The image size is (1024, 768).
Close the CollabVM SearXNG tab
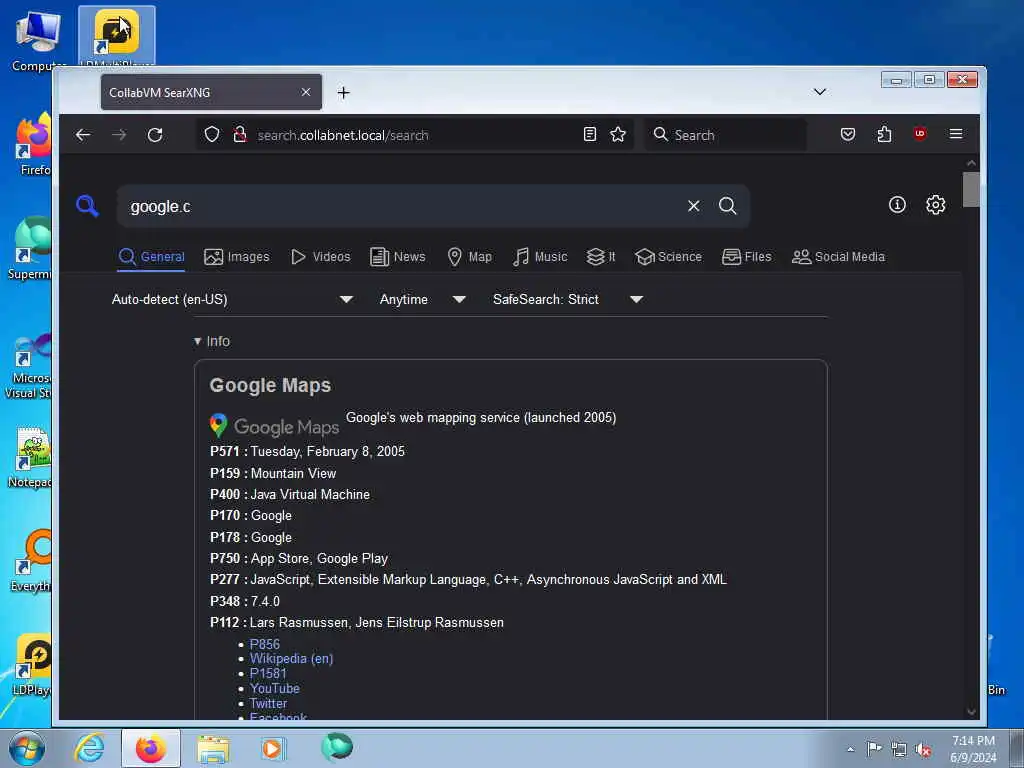pyautogui.click(x=306, y=92)
